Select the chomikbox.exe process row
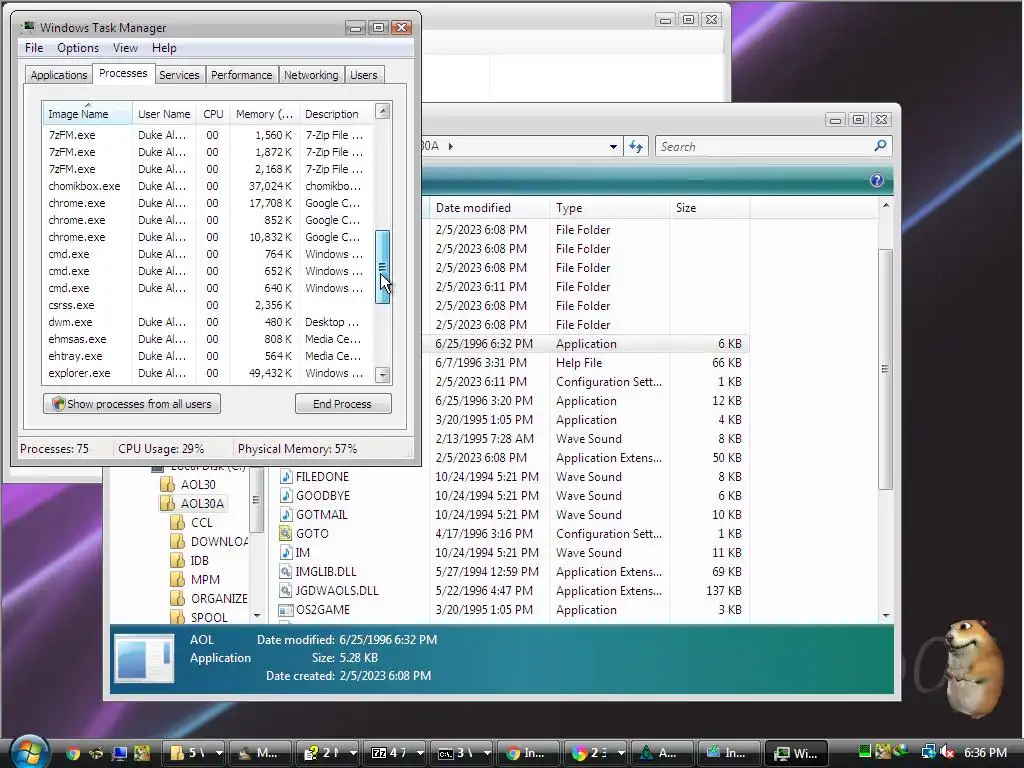1024x768 pixels. (x=208, y=186)
